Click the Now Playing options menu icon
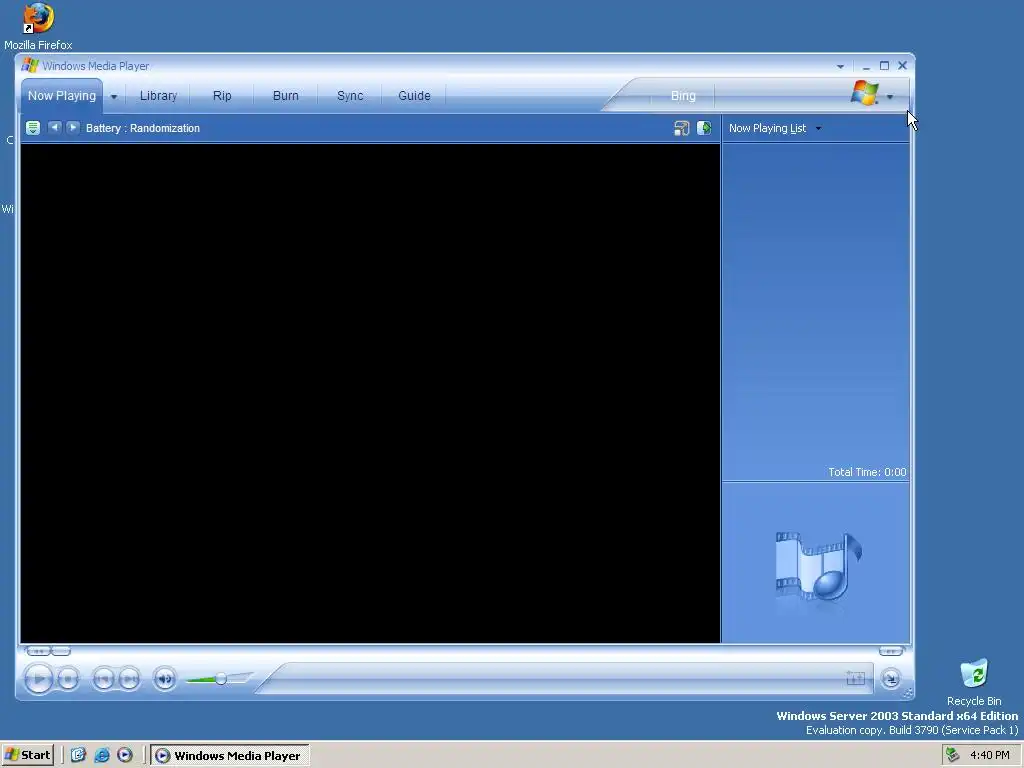The height and width of the screenshot is (768, 1024). coord(33,128)
